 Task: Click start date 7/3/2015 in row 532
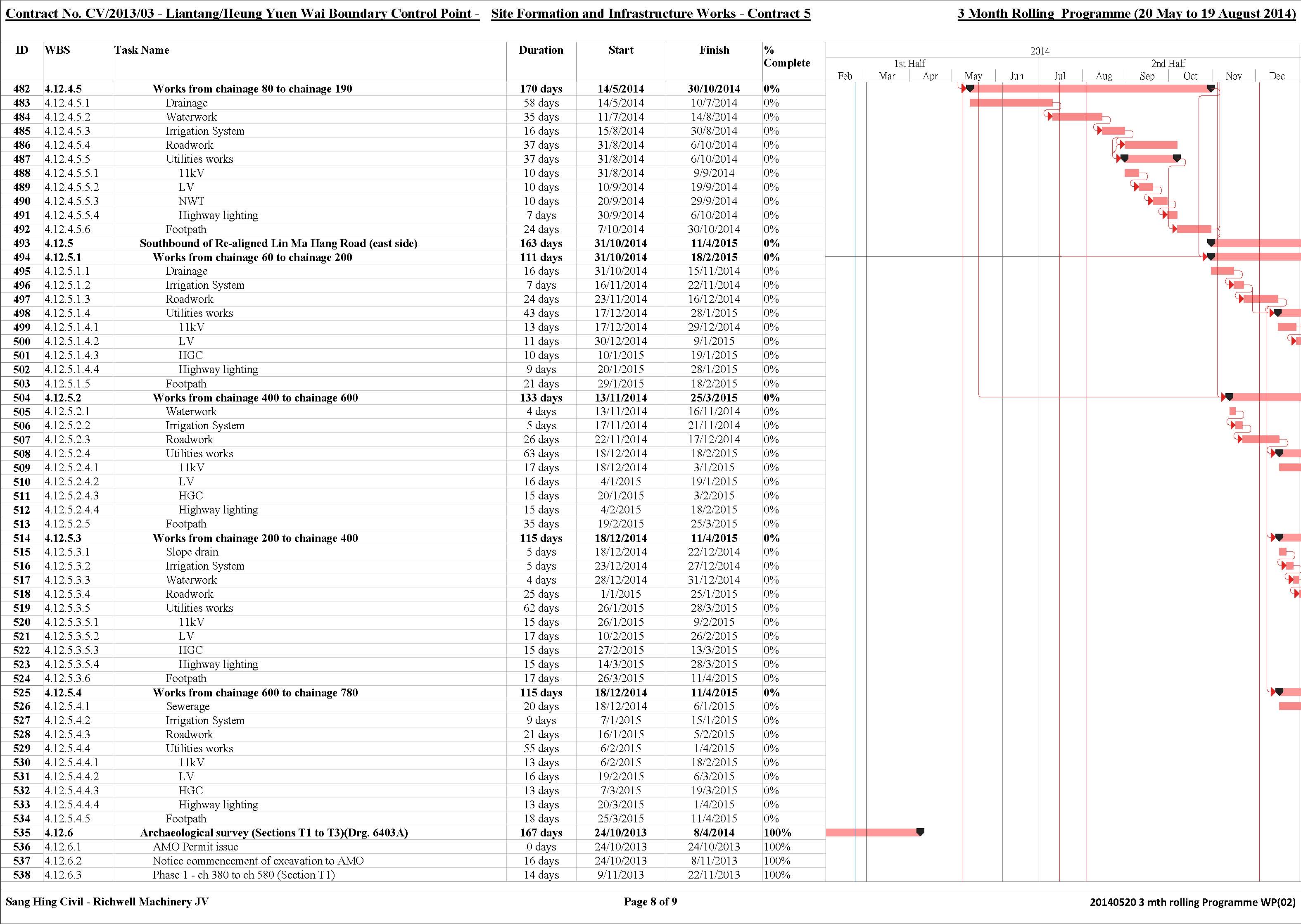click(621, 791)
